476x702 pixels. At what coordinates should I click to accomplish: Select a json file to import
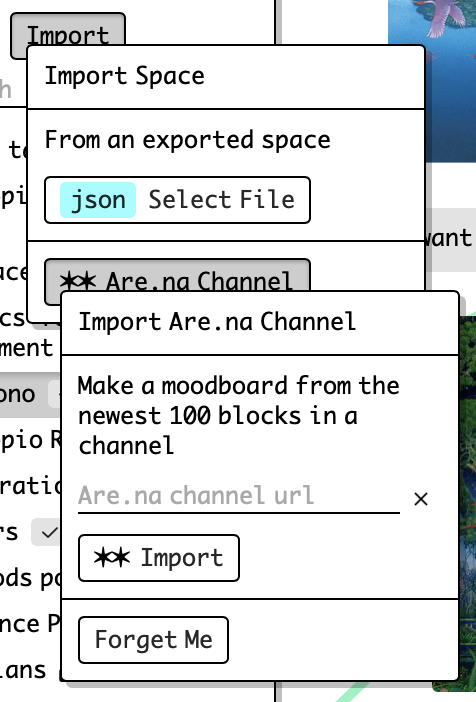click(177, 200)
